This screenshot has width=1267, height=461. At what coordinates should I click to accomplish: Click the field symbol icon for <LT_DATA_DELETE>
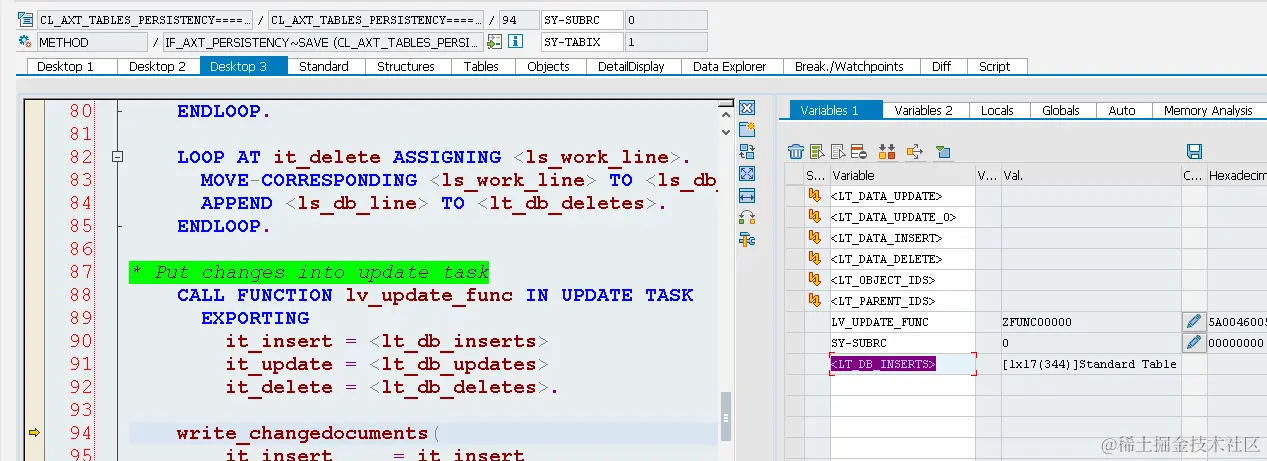815,259
